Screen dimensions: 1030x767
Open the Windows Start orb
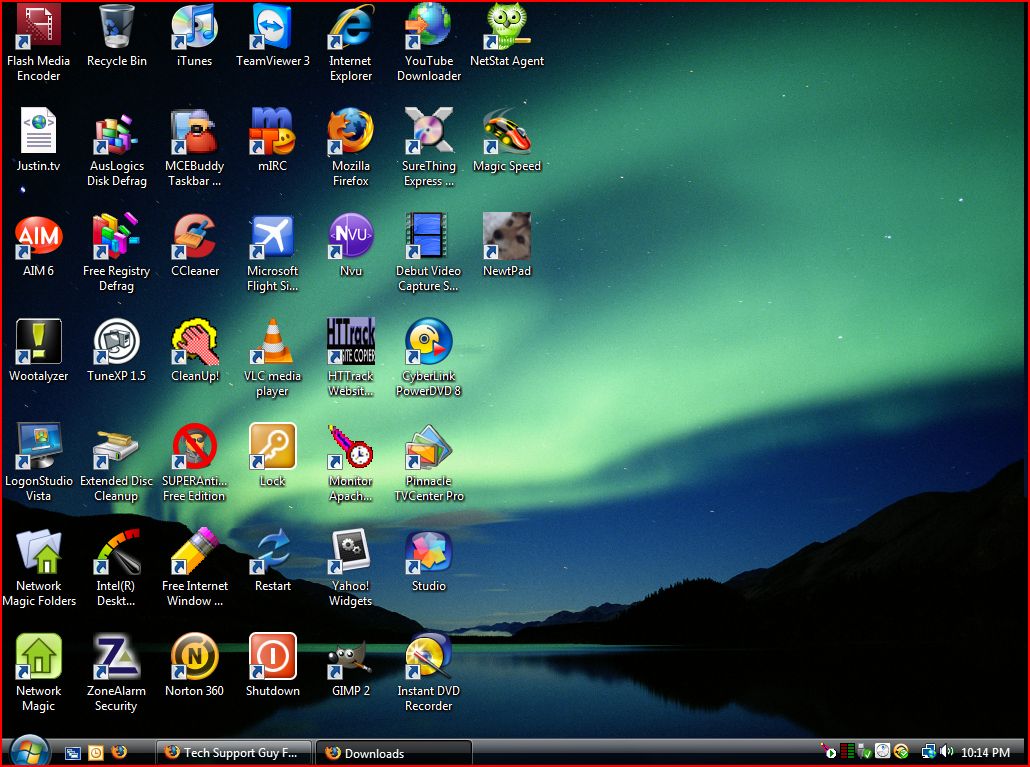tap(30, 751)
